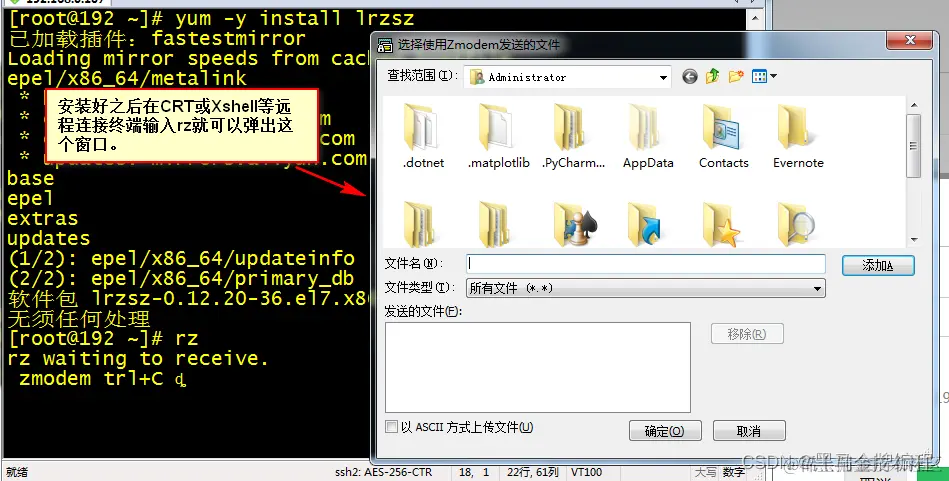Screen dimensions: 949x481
Task: Click '22行, 61列' in status bar
Action: tap(533, 472)
